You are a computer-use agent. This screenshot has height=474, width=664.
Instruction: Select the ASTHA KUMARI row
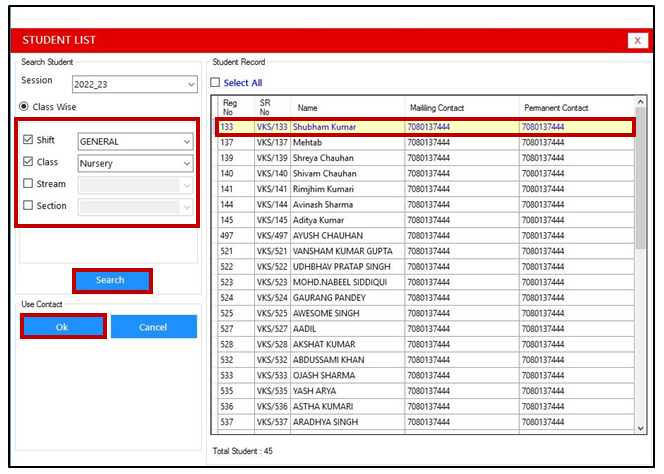pos(426,406)
